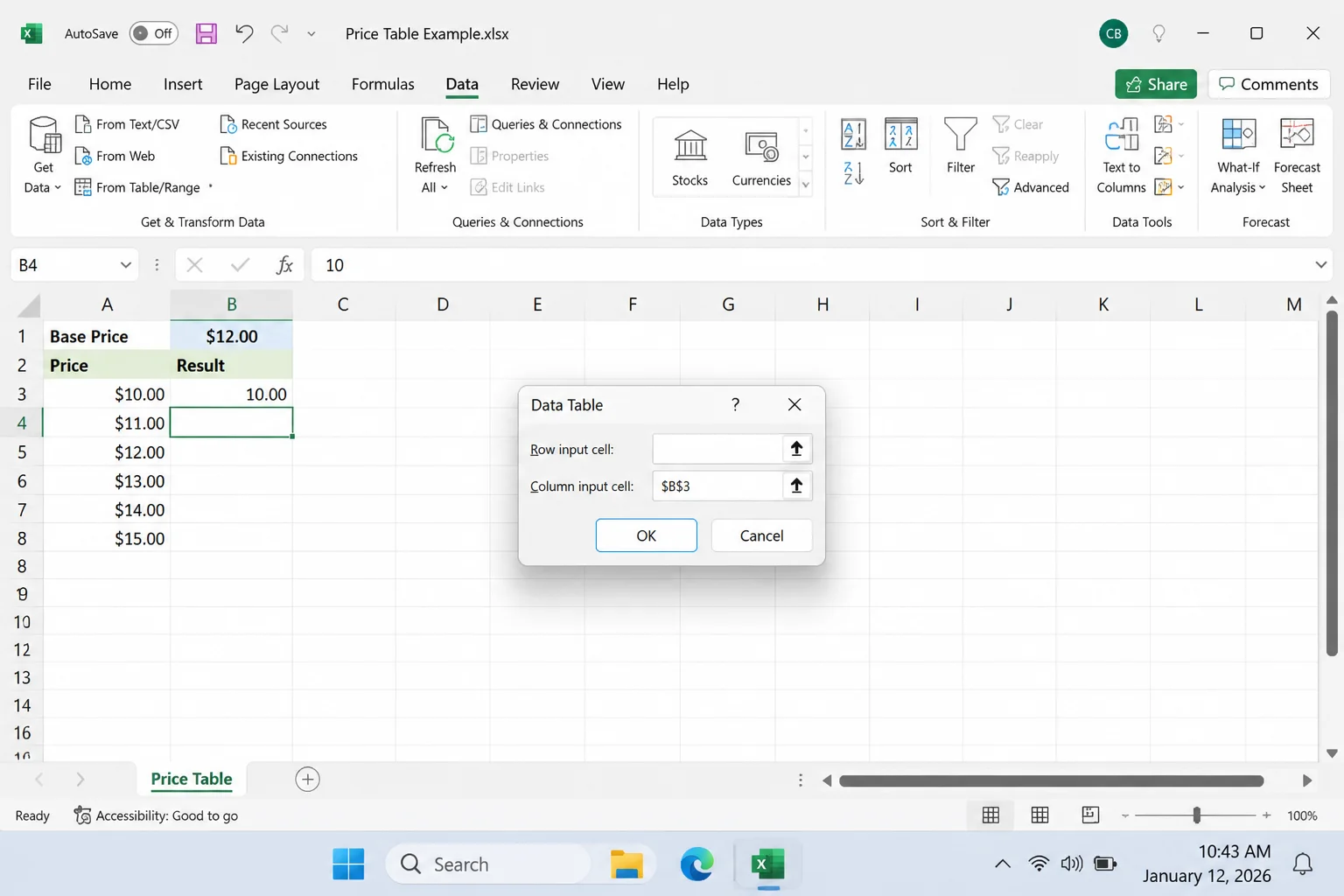Switch to Page Break Preview
Viewport: 1344px width, 896px height.
(x=1089, y=815)
